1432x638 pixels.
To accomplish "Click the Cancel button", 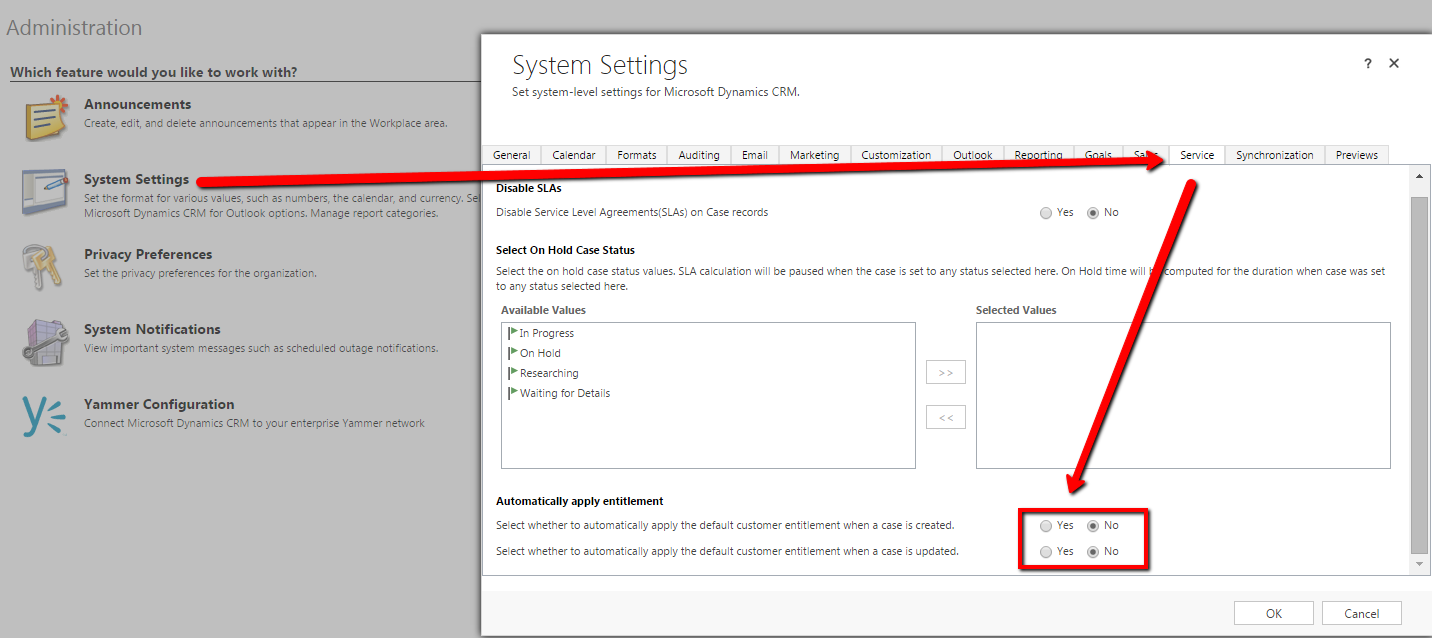I will coord(1361,613).
